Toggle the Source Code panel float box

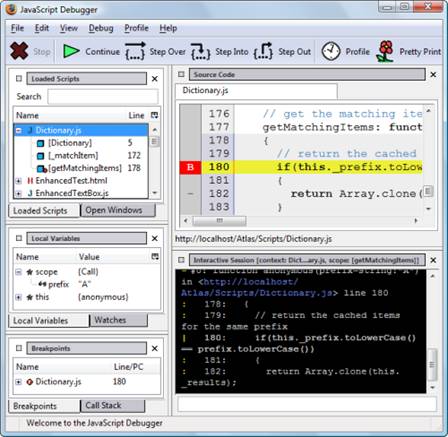coord(181,74)
